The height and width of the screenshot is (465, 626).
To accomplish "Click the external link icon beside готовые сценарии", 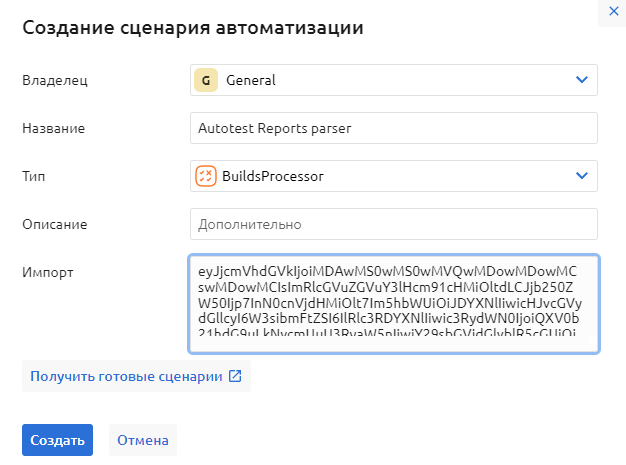I will pos(235,377).
